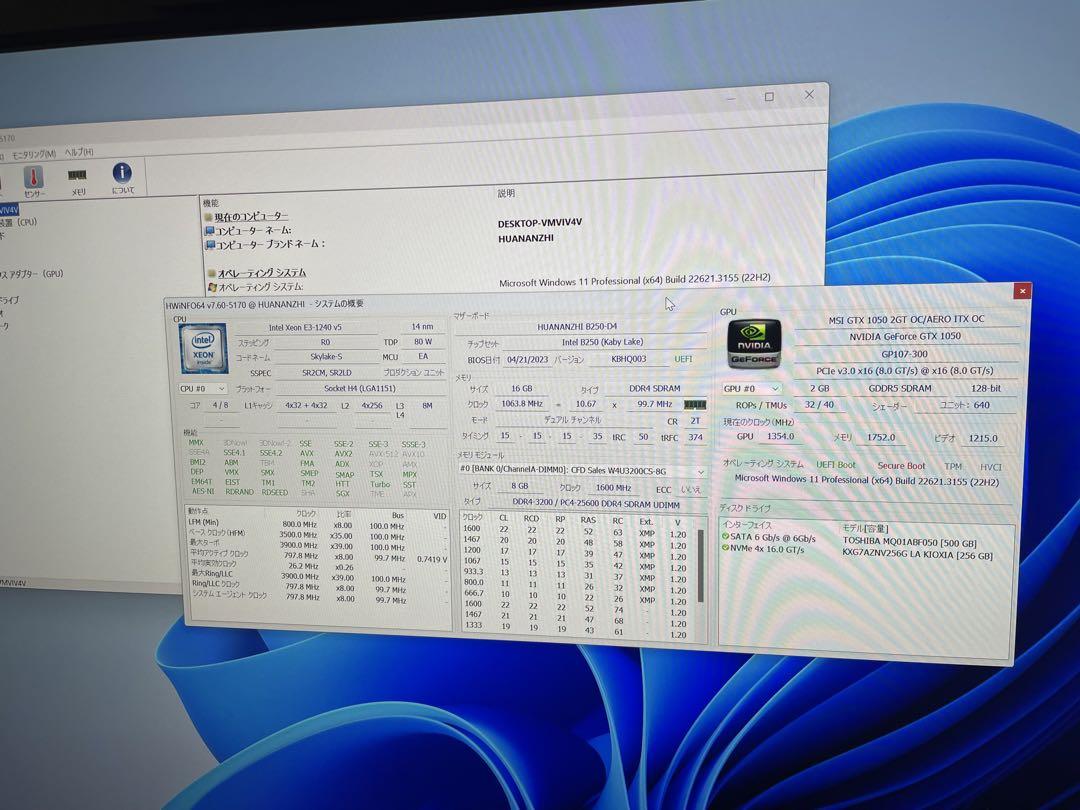The image size is (1080, 810).
Task: Select the (CPU) tree item in main window
Action: 19,222
